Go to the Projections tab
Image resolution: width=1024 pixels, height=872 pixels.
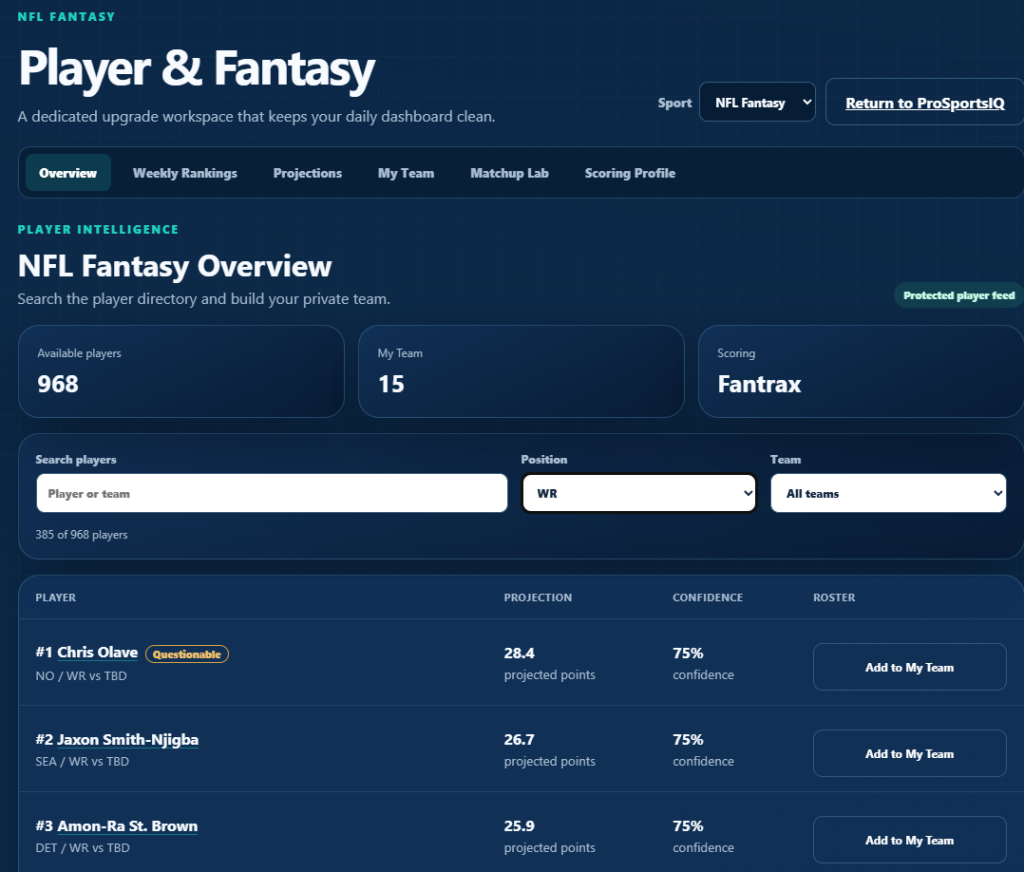point(308,173)
